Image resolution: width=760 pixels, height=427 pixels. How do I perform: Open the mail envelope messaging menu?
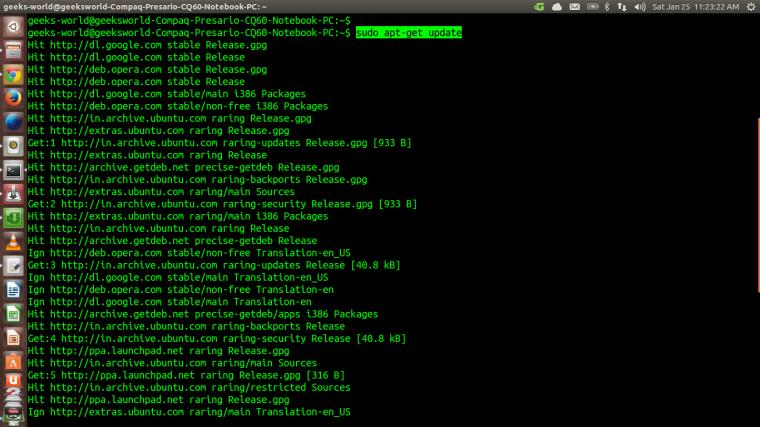[x=574, y=7]
